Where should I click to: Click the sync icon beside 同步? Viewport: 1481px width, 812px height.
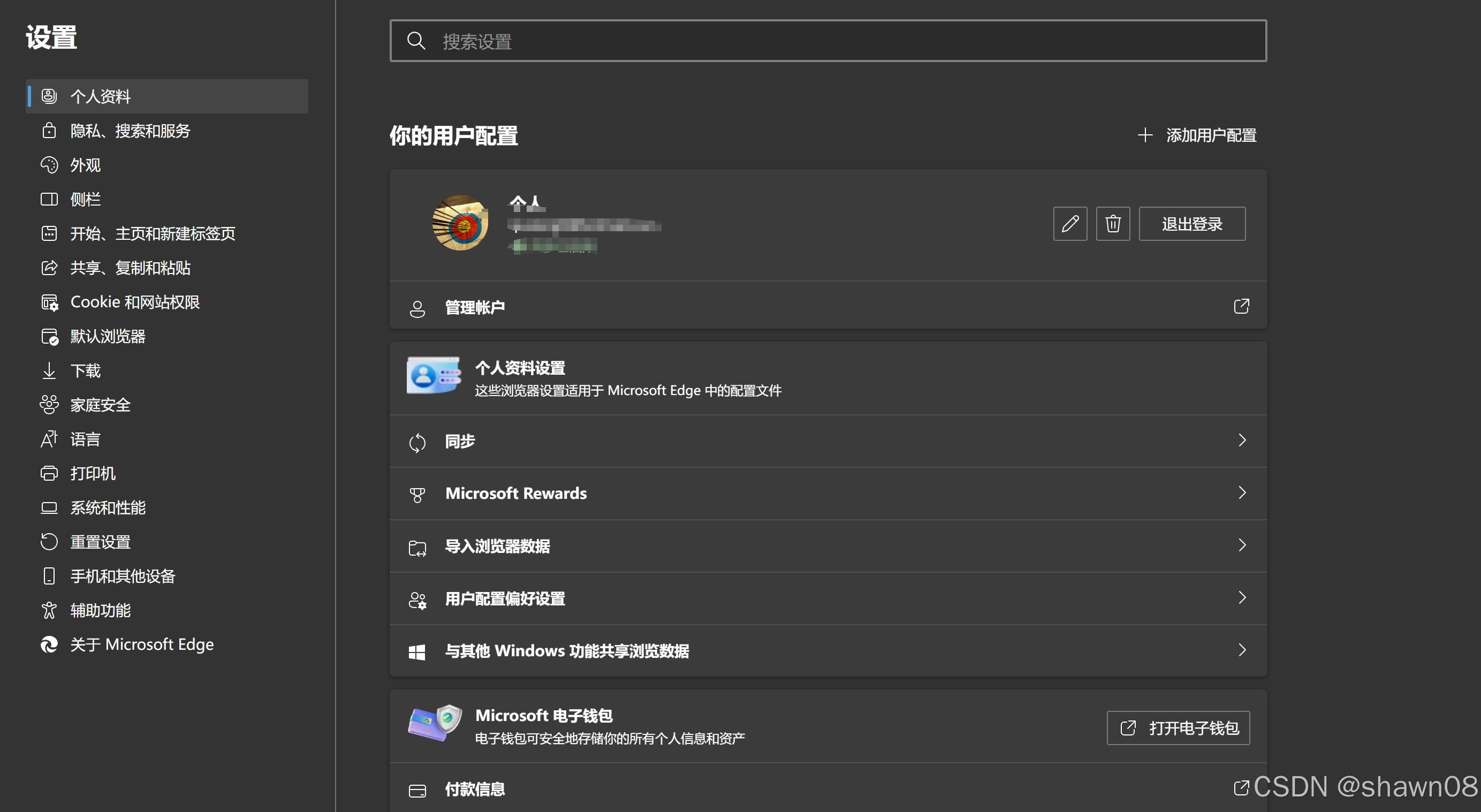click(x=417, y=442)
